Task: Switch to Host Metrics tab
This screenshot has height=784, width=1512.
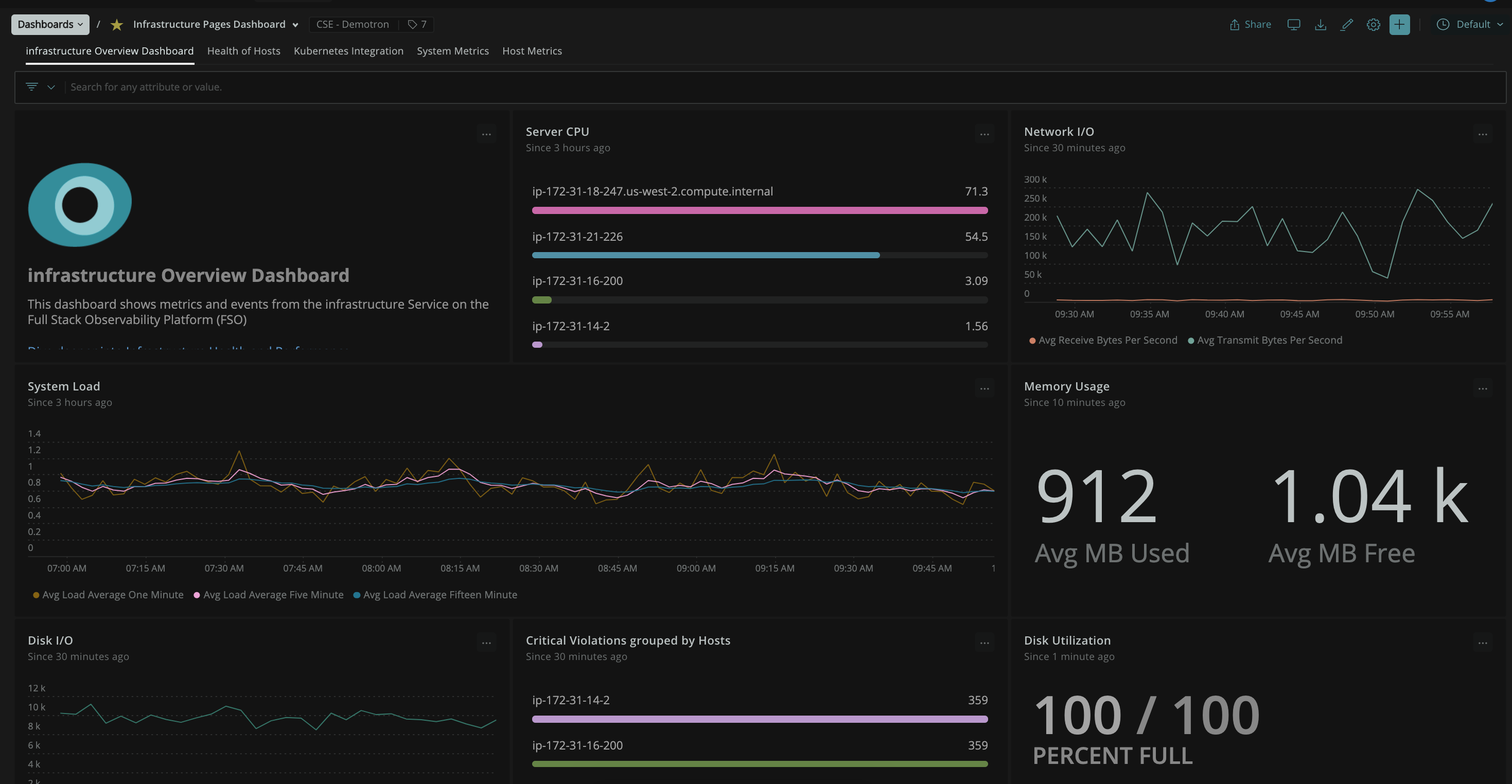Action: [x=532, y=51]
